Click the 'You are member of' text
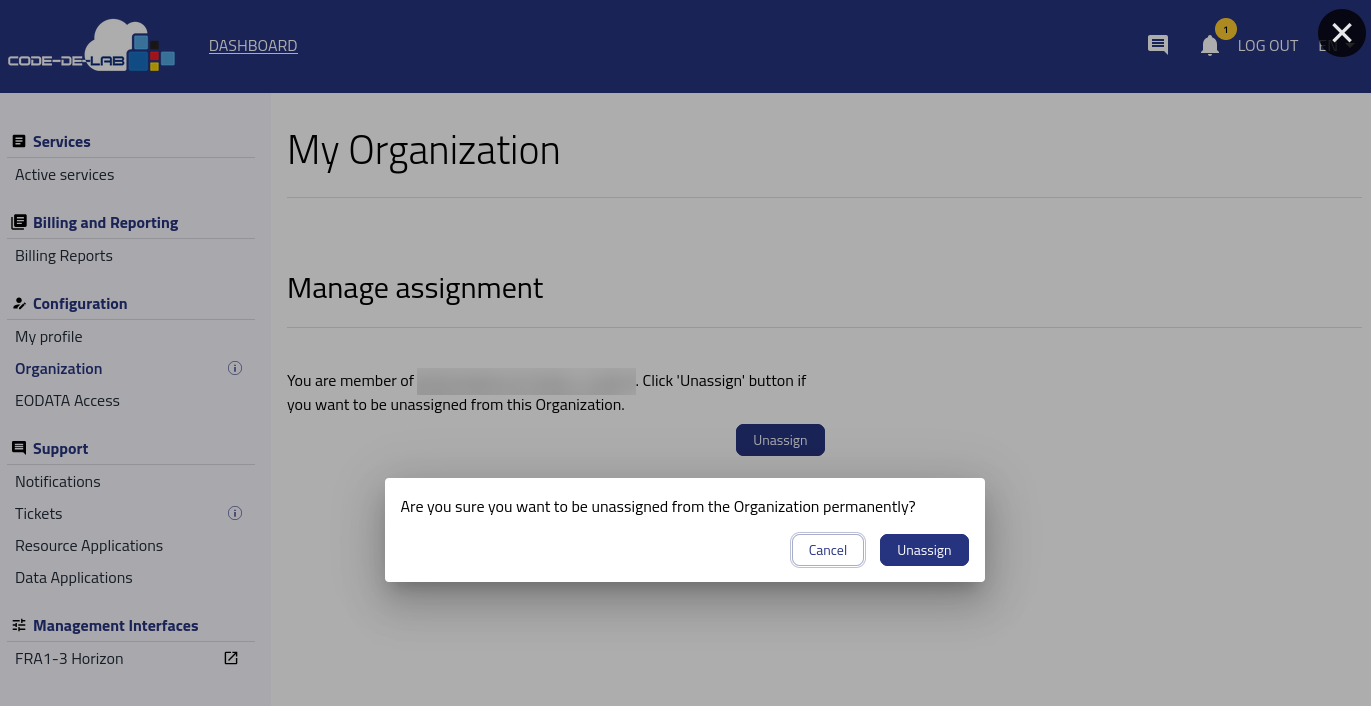This screenshot has width=1371, height=706. (x=350, y=381)
